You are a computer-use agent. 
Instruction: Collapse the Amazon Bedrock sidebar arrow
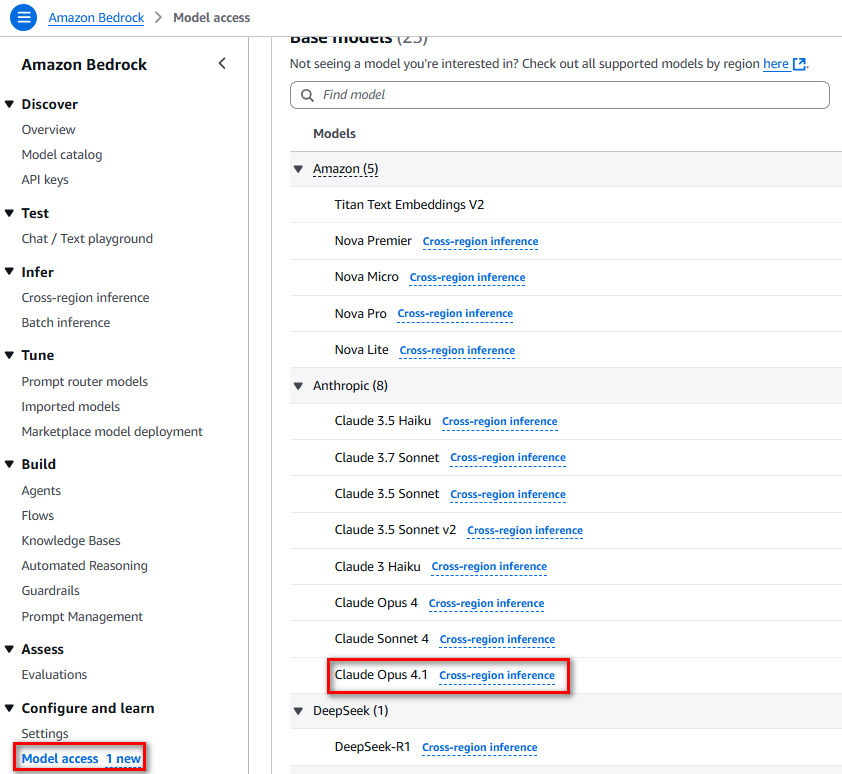[x=222, y=63]
